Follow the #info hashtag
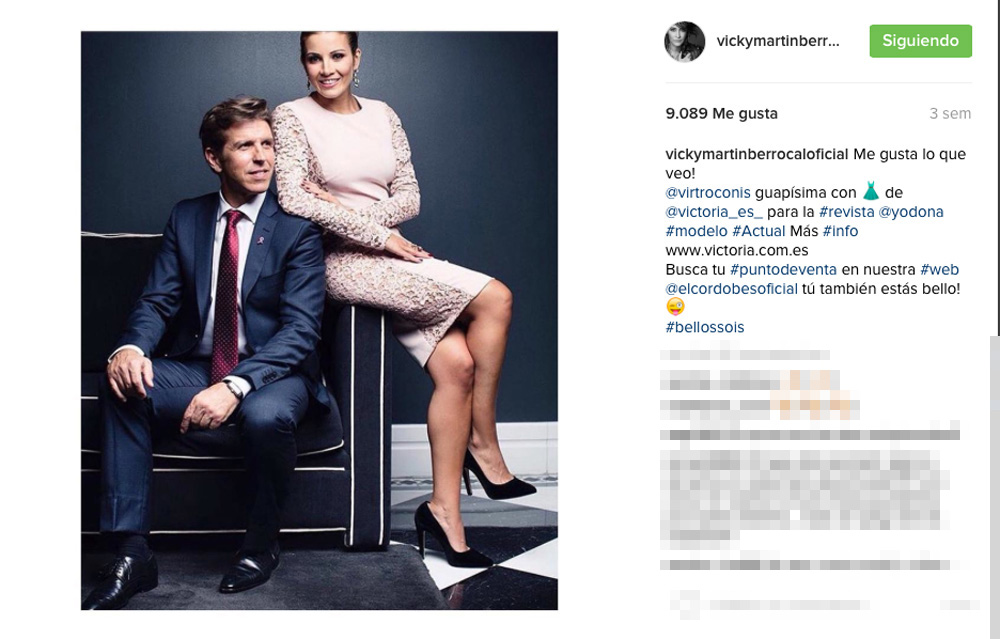Image resolution: width=1000 pixels, height=639 pixels. point(840,231)
